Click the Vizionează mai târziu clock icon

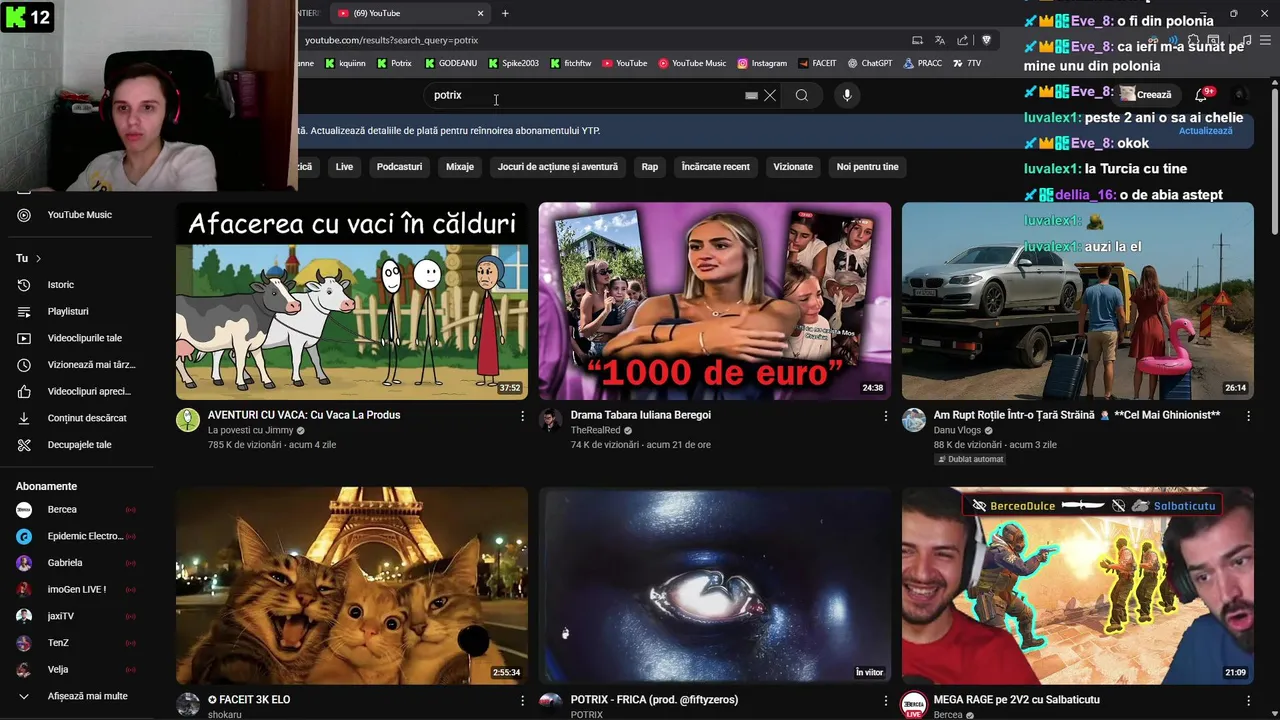(x=24, y=365)
